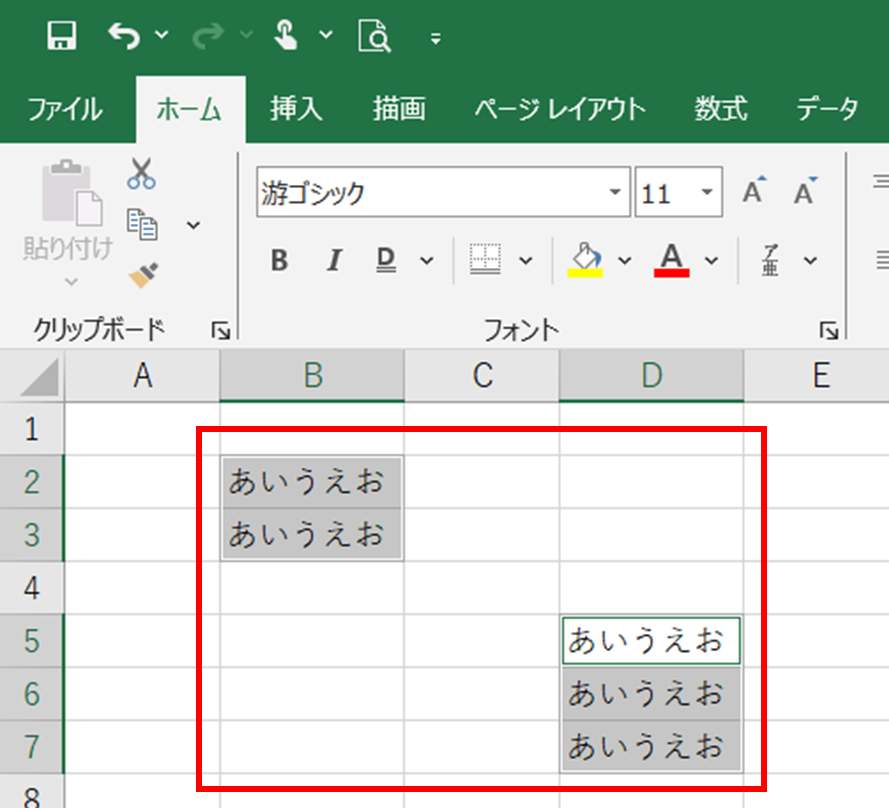Image resolution: width=889 pixels, height=808 pixels.
Task: Click the Undo arrow icon
Action: click(x=124, y=37)
